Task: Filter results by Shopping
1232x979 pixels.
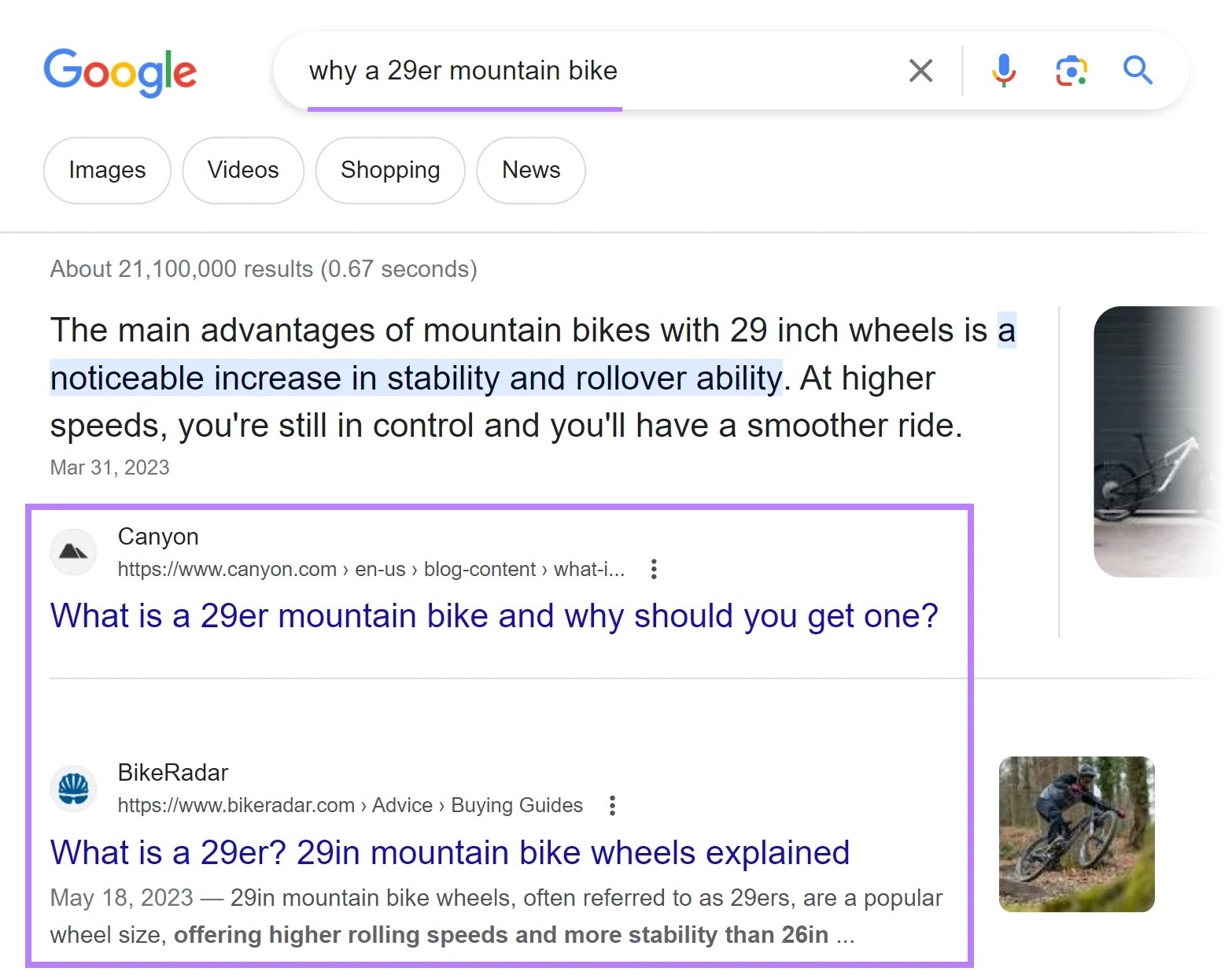Action: [390, 170]
